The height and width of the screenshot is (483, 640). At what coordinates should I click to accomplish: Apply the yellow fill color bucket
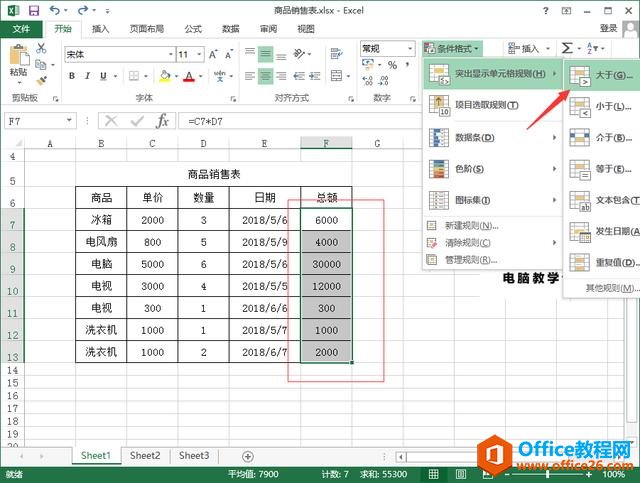coord(165,76)
